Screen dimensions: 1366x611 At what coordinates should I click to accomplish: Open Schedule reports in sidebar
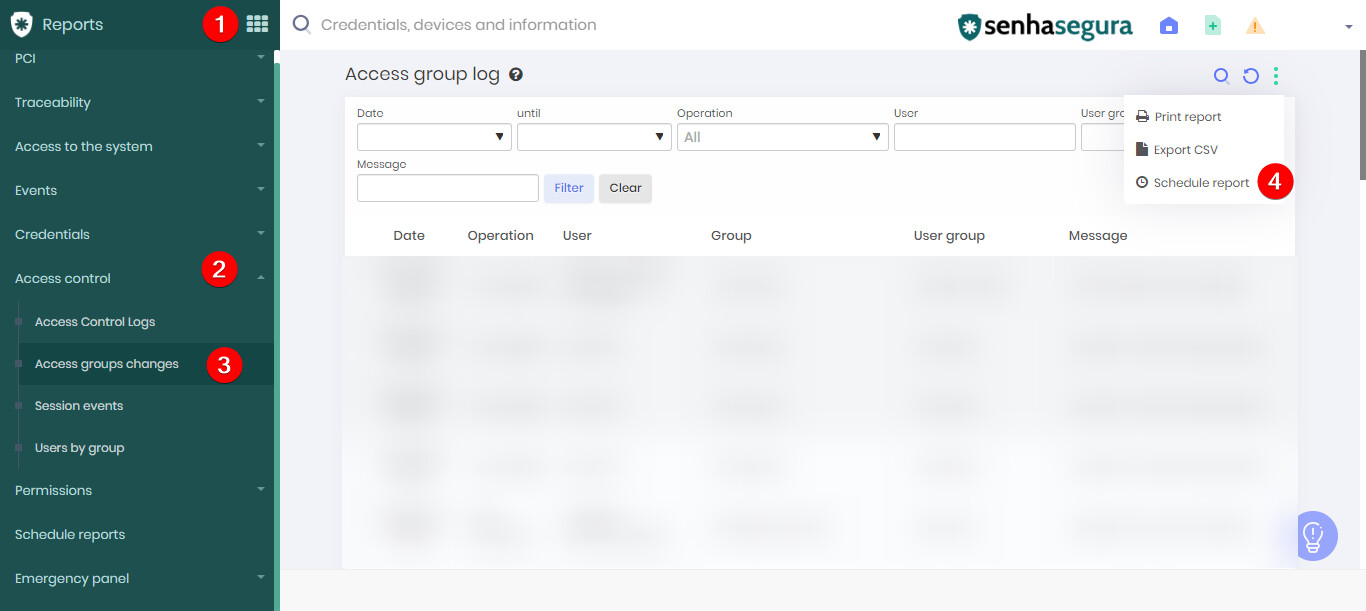click(x=70, y=534)
